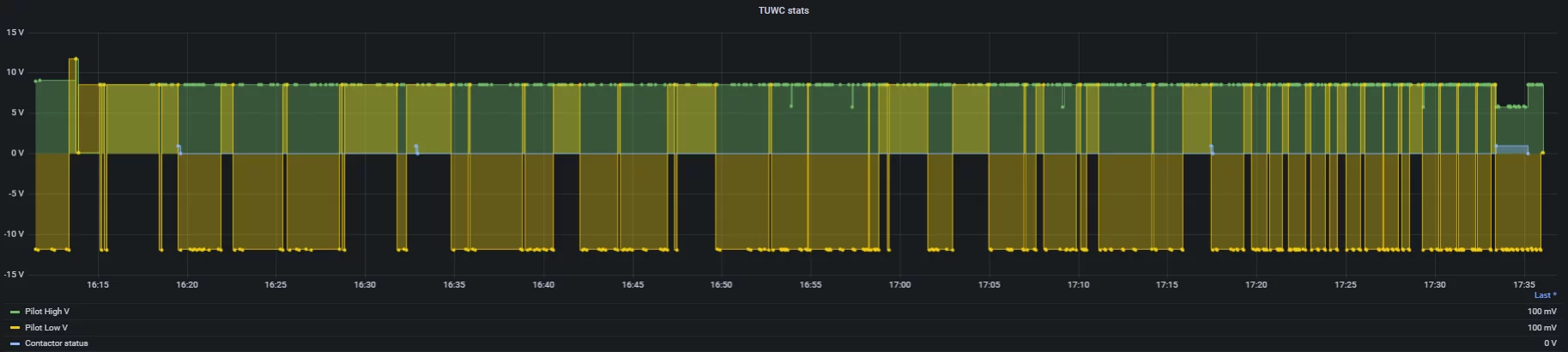This screenshot has height=352, width=1568.
Task: Click the -15 V y-axis label
Action: [15, 275]
